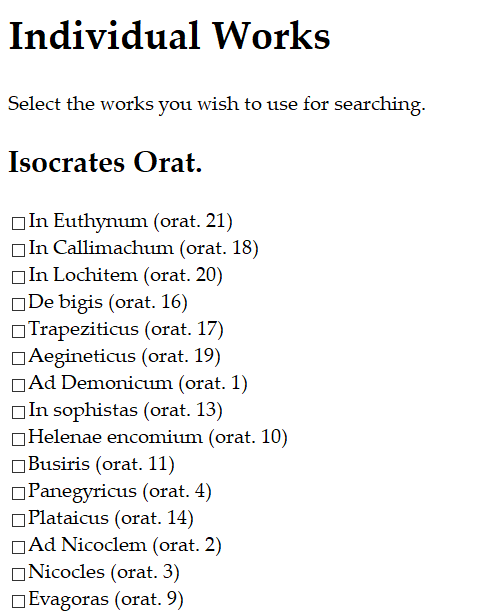This screenshot has height=613, width=504.
Task: Select In Callimachum (orat. 18) checkbox
Action: (18, 250)
